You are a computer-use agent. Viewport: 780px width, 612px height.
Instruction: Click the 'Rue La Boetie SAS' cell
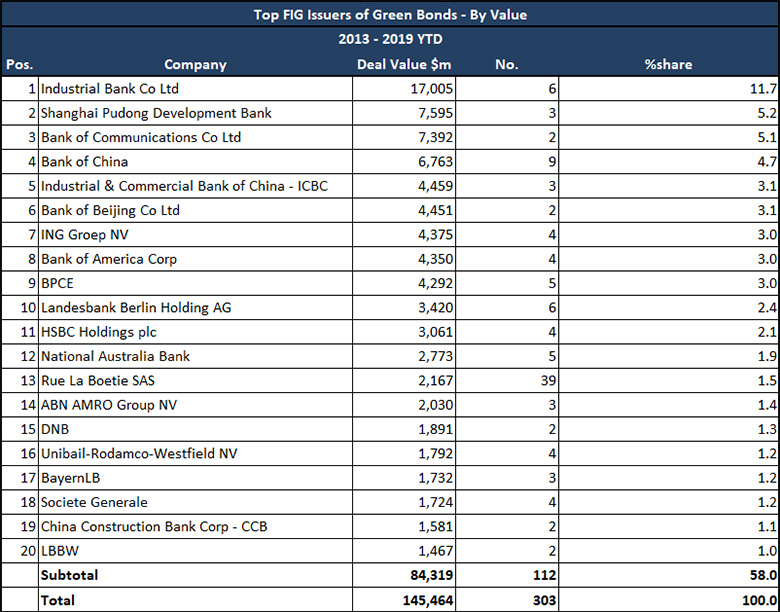pyautogui.click(x=195, y=381)
